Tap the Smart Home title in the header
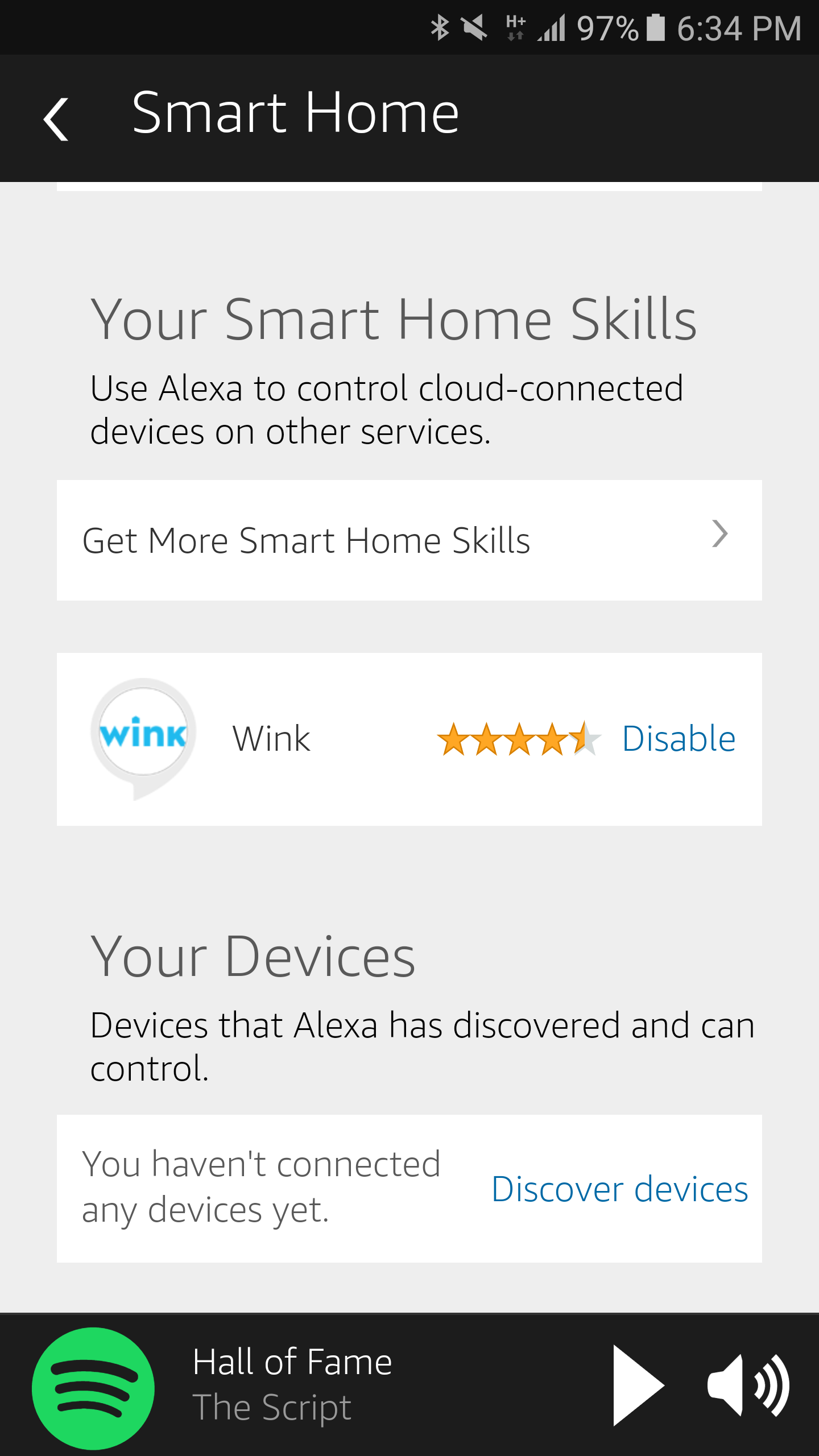Image resolution: width=819 pixels, height=1456 pixels. pos(296,114)
